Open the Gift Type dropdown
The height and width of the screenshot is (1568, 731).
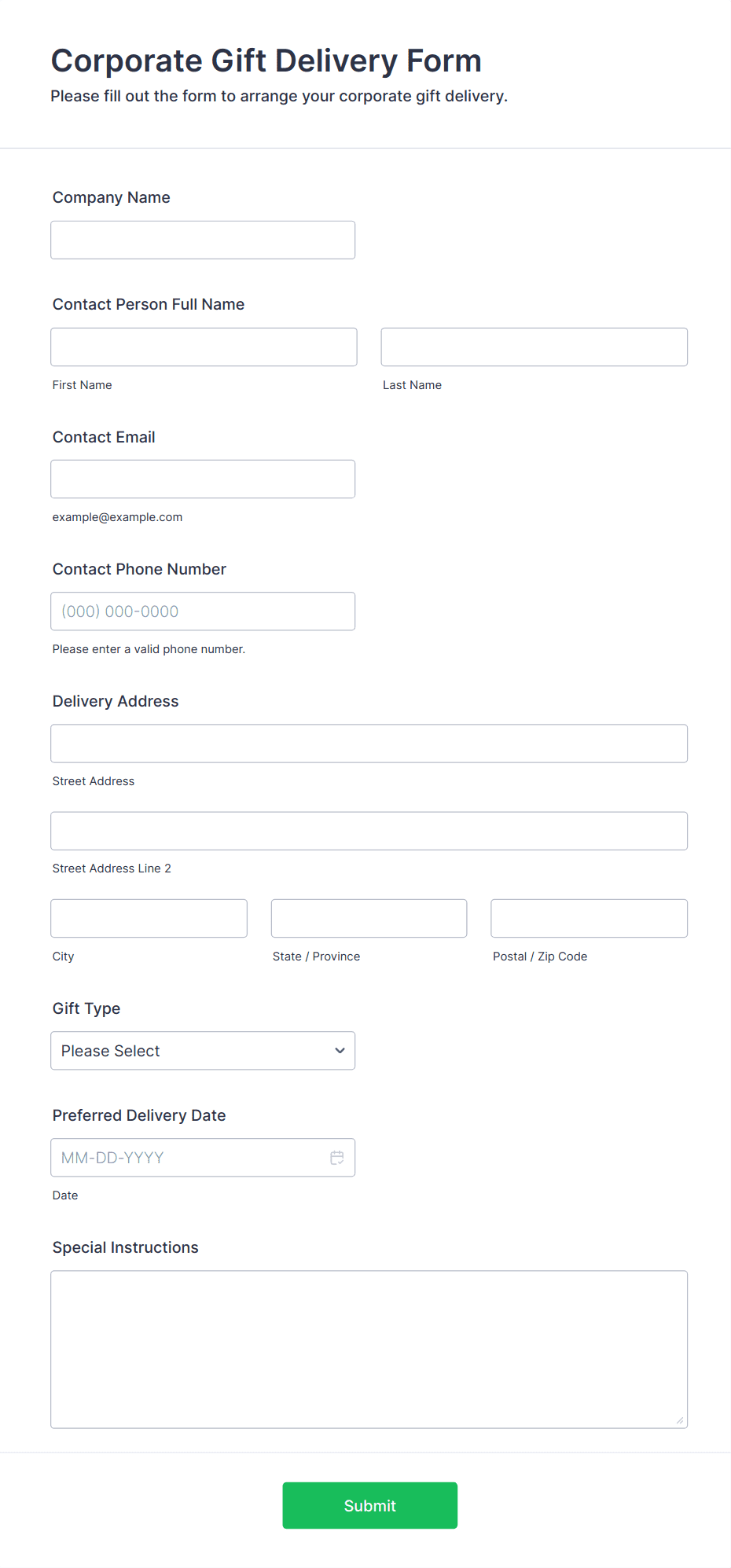point(202,1051)
